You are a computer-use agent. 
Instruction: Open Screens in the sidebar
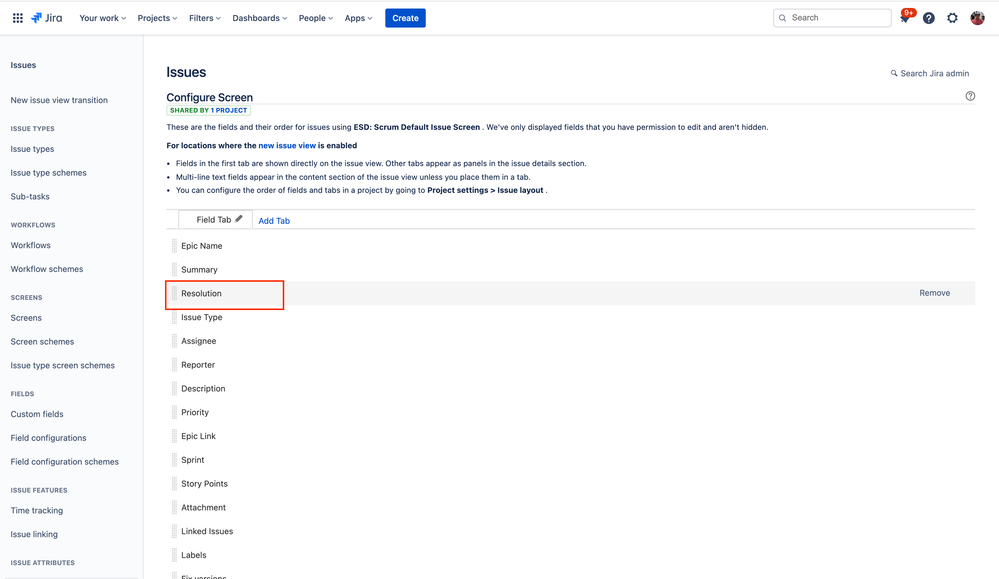26,318
